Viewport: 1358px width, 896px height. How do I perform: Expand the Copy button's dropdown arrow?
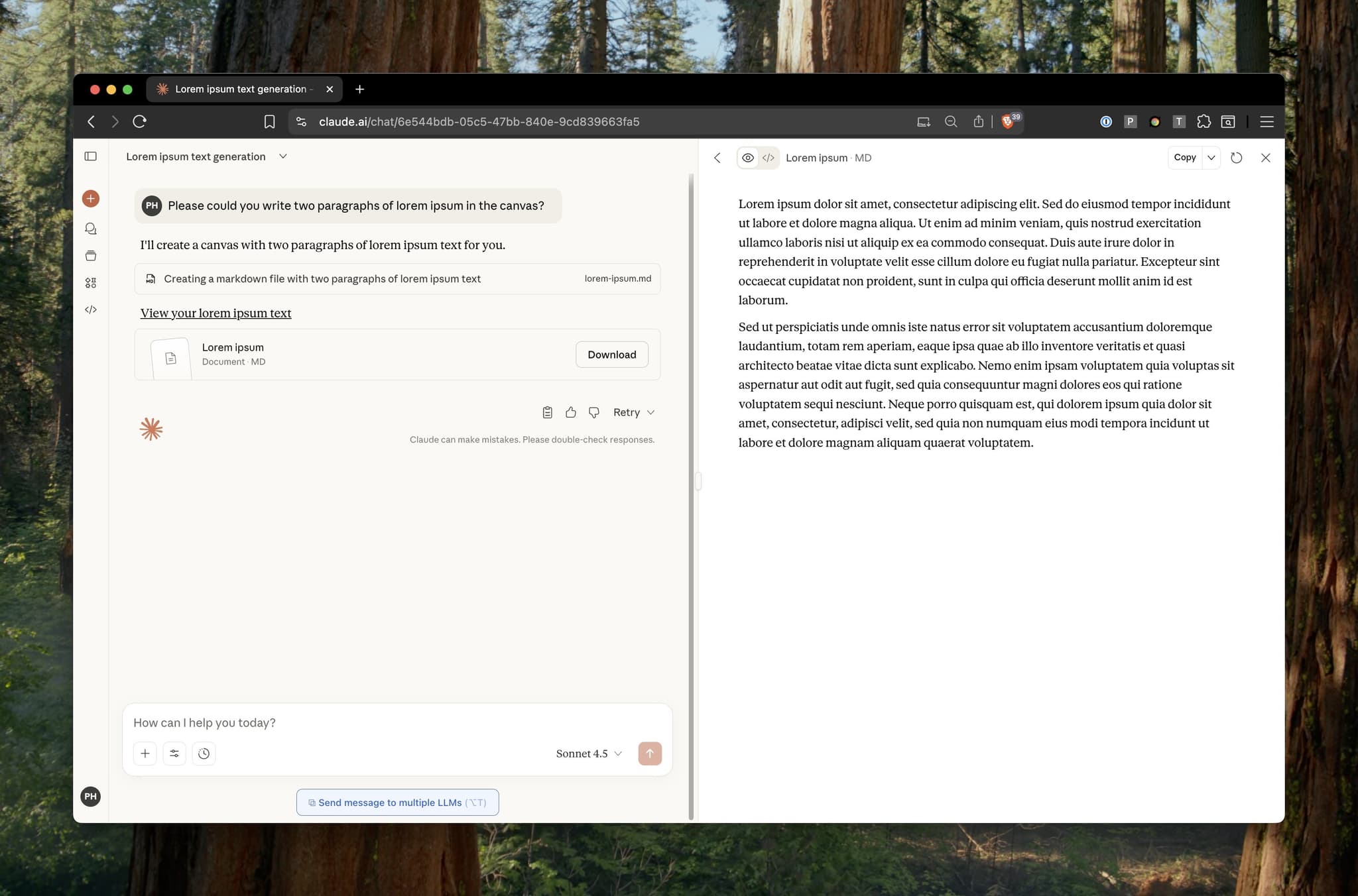pyautogui.click(x=1211, y=158)
